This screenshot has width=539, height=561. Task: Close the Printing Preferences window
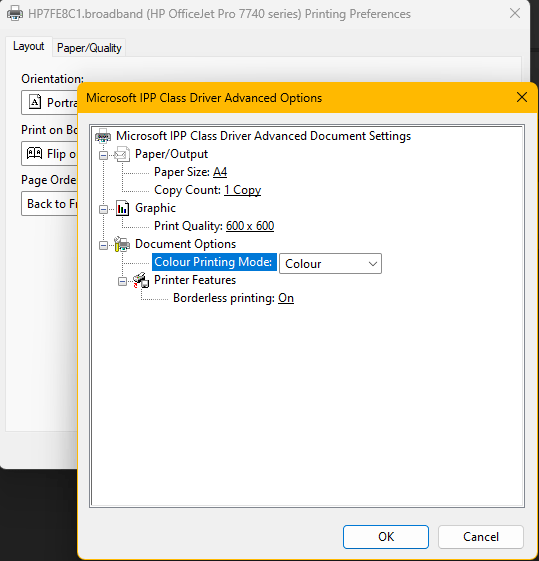click(x=515, y=14)
